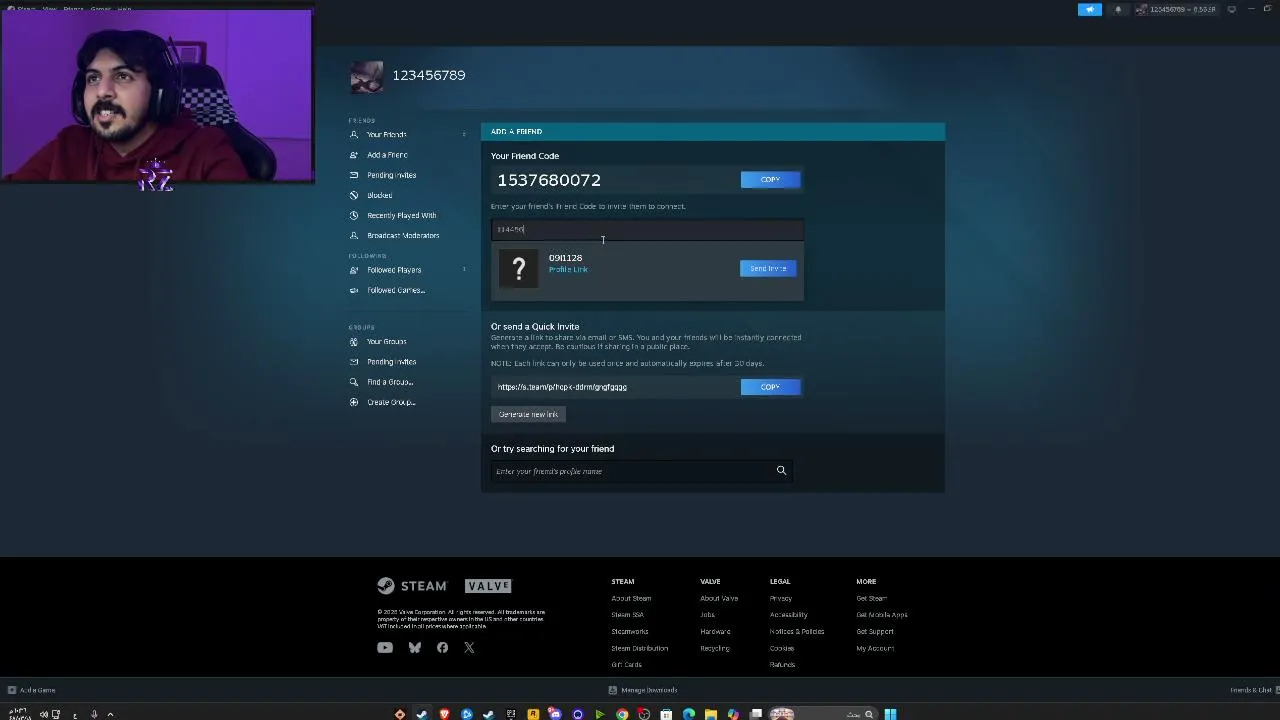Open Manage Downloads in bottom bar
Viewport: 1280px width, 720px height.
pyautogui.click(x=643, y=690)
